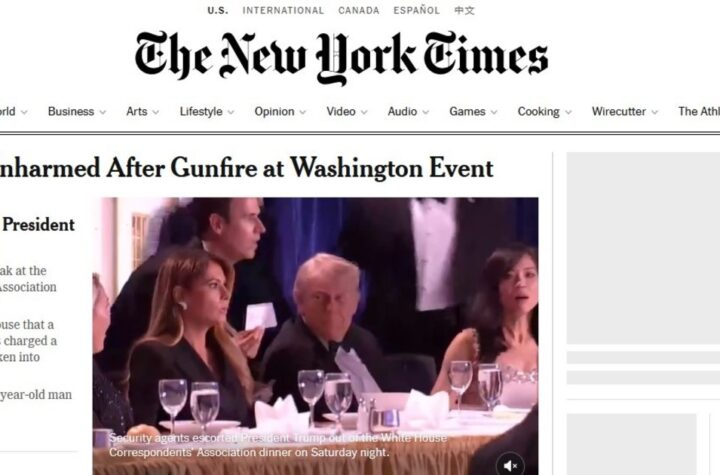This screenshot has width=720, height=475.
Task: Open the Video section
Action: point(341,112)
